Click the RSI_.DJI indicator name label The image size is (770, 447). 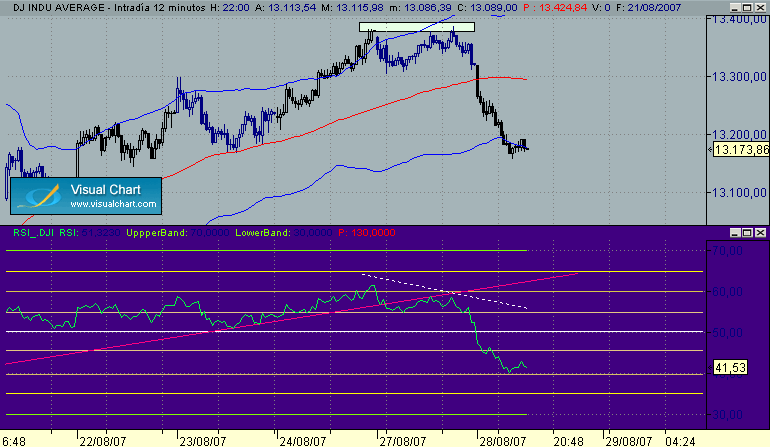click(x=33, y=233)
